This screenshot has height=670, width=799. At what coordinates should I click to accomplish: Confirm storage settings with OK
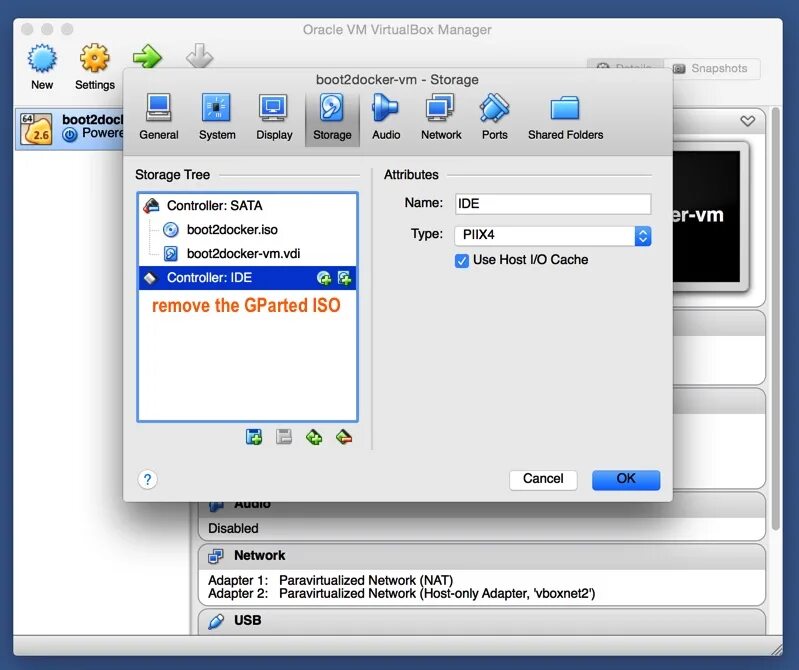tap(626, 479)
